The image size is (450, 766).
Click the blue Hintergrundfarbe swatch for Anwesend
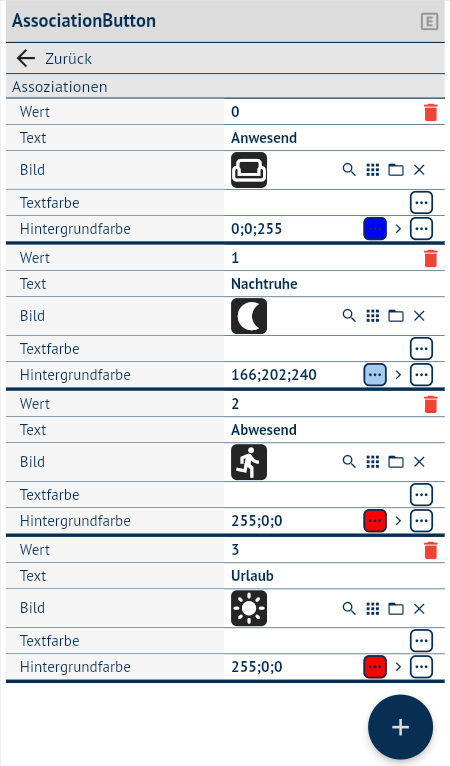pyautogui.click(x=375, y=229)
